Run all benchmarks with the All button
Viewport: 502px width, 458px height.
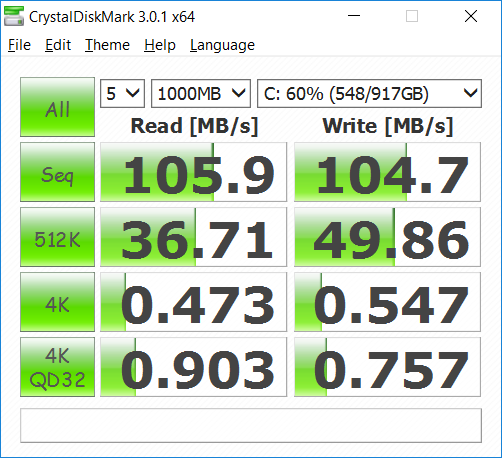tap(57, 107)
